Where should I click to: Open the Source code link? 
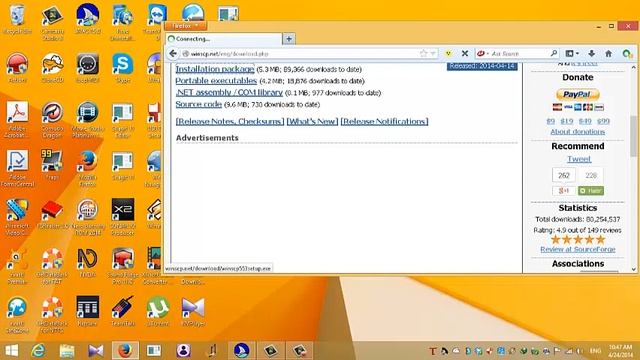pyautogui.click(x=199, y=104)
